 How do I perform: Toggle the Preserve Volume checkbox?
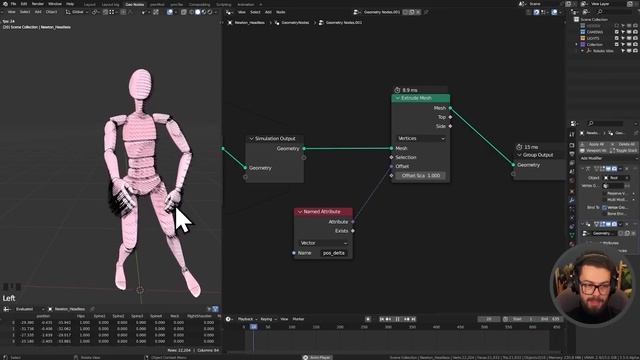pyautogui.click(x=604, y=193)
